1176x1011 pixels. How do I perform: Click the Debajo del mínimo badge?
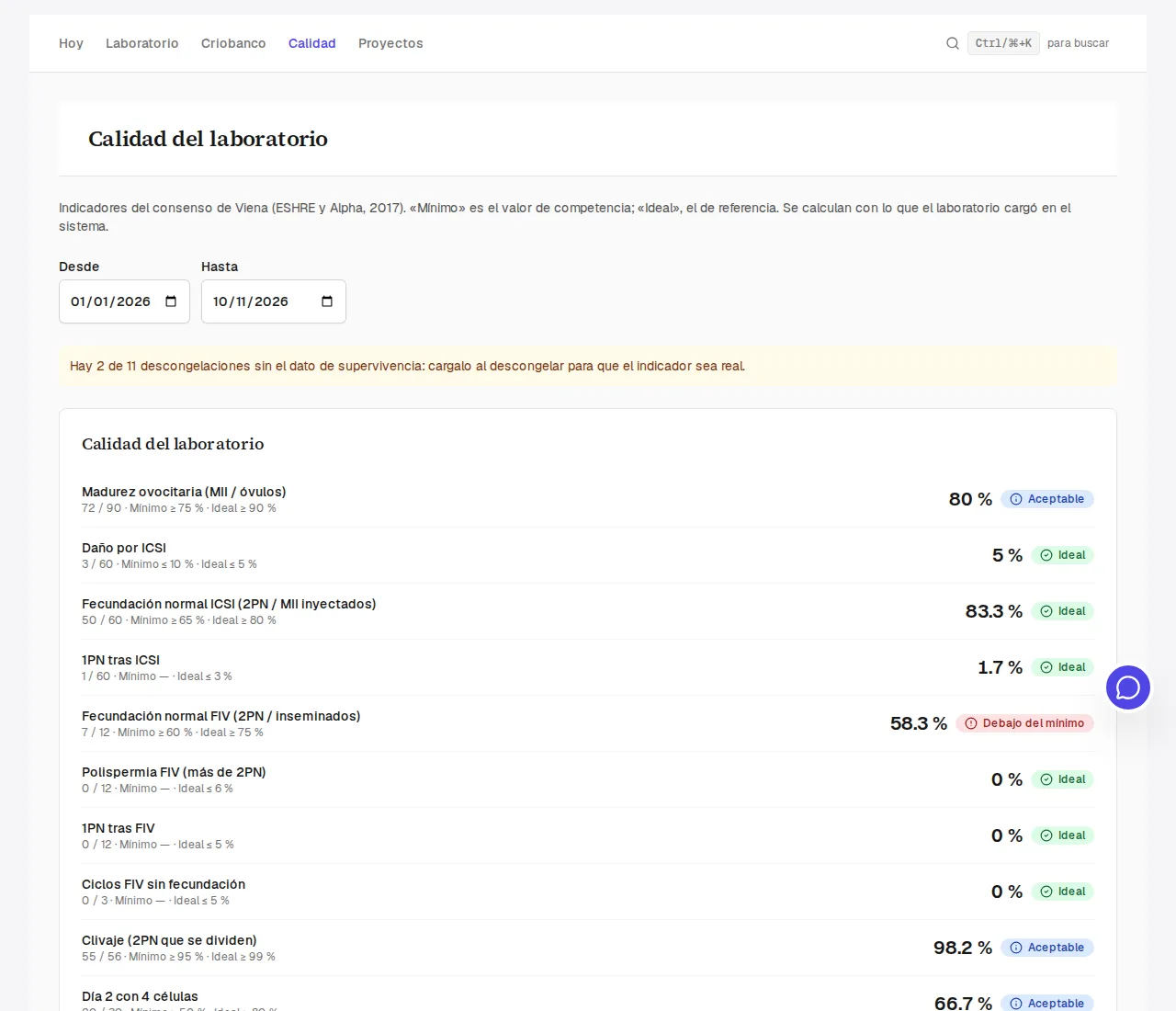pos(1024,723)
